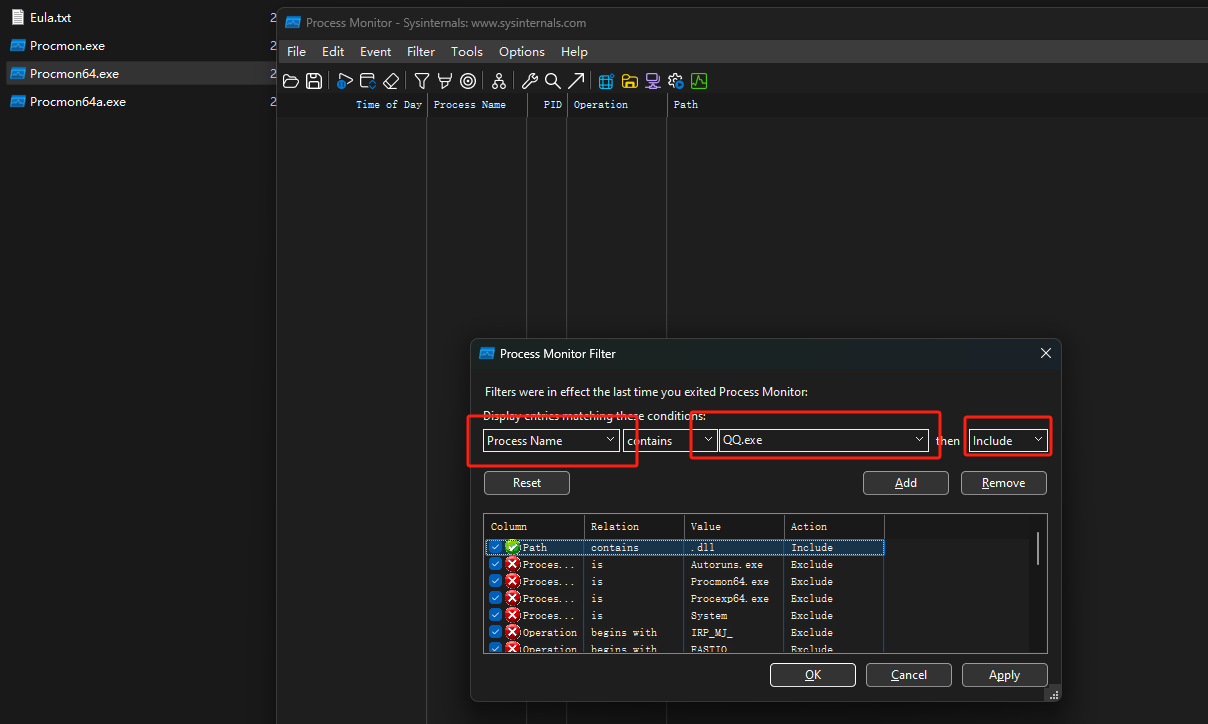Open filter dialog via funnel icon
This screenshot has height=724, width=1208.
click(422, 81)
